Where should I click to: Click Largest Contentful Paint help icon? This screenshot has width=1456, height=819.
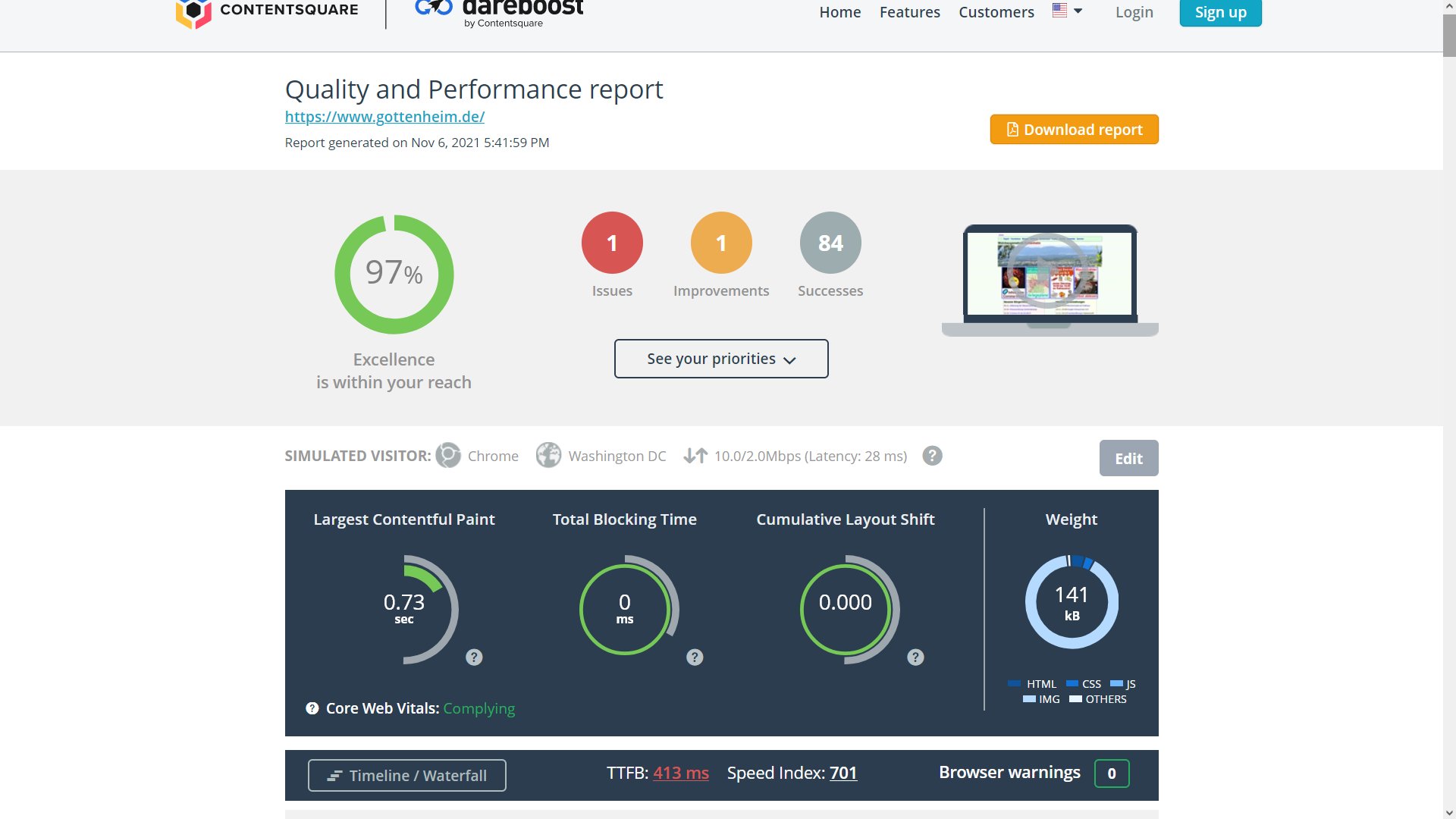click(x=474, y=657)
